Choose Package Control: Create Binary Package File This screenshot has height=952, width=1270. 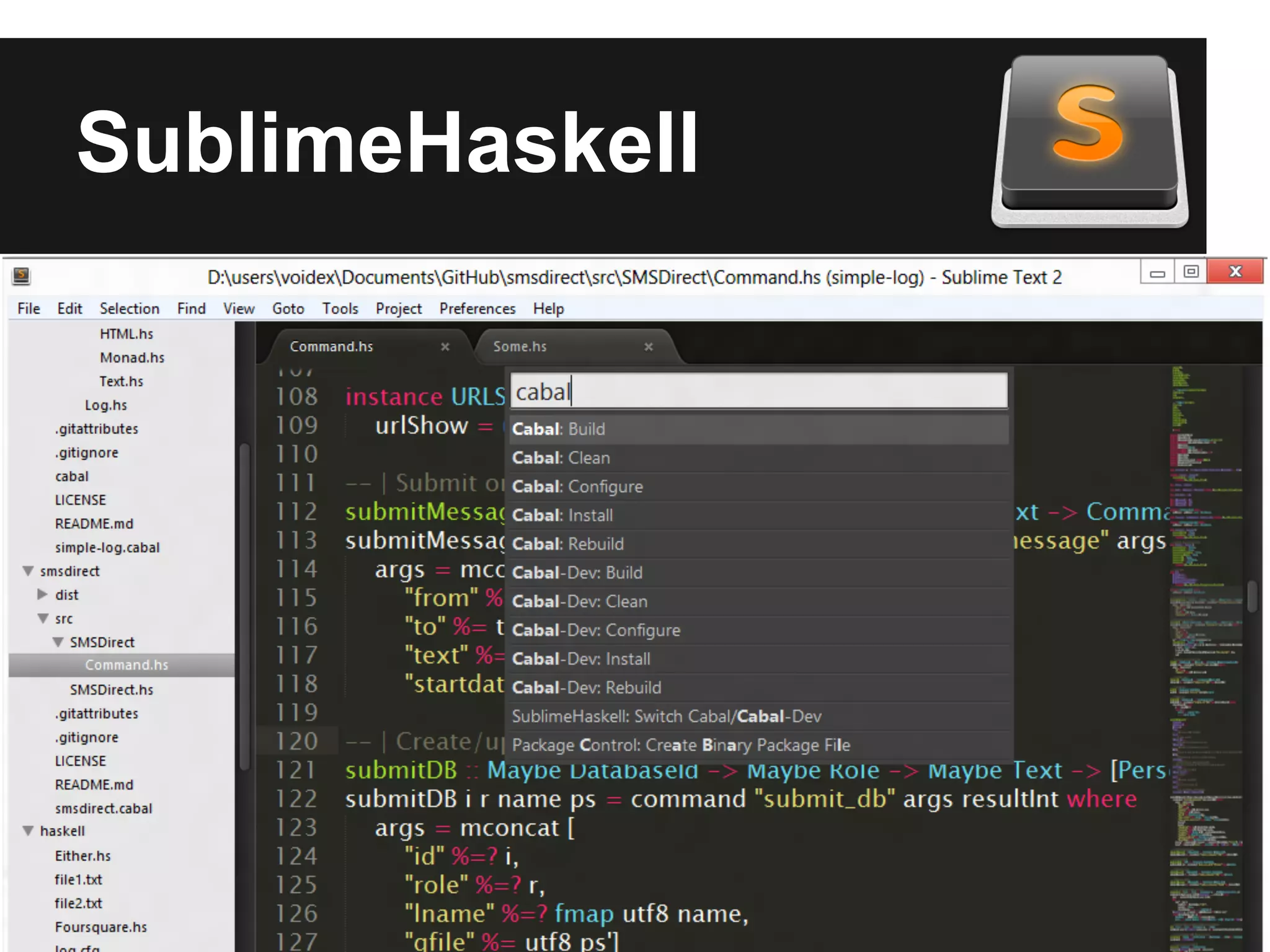(758, 745)
